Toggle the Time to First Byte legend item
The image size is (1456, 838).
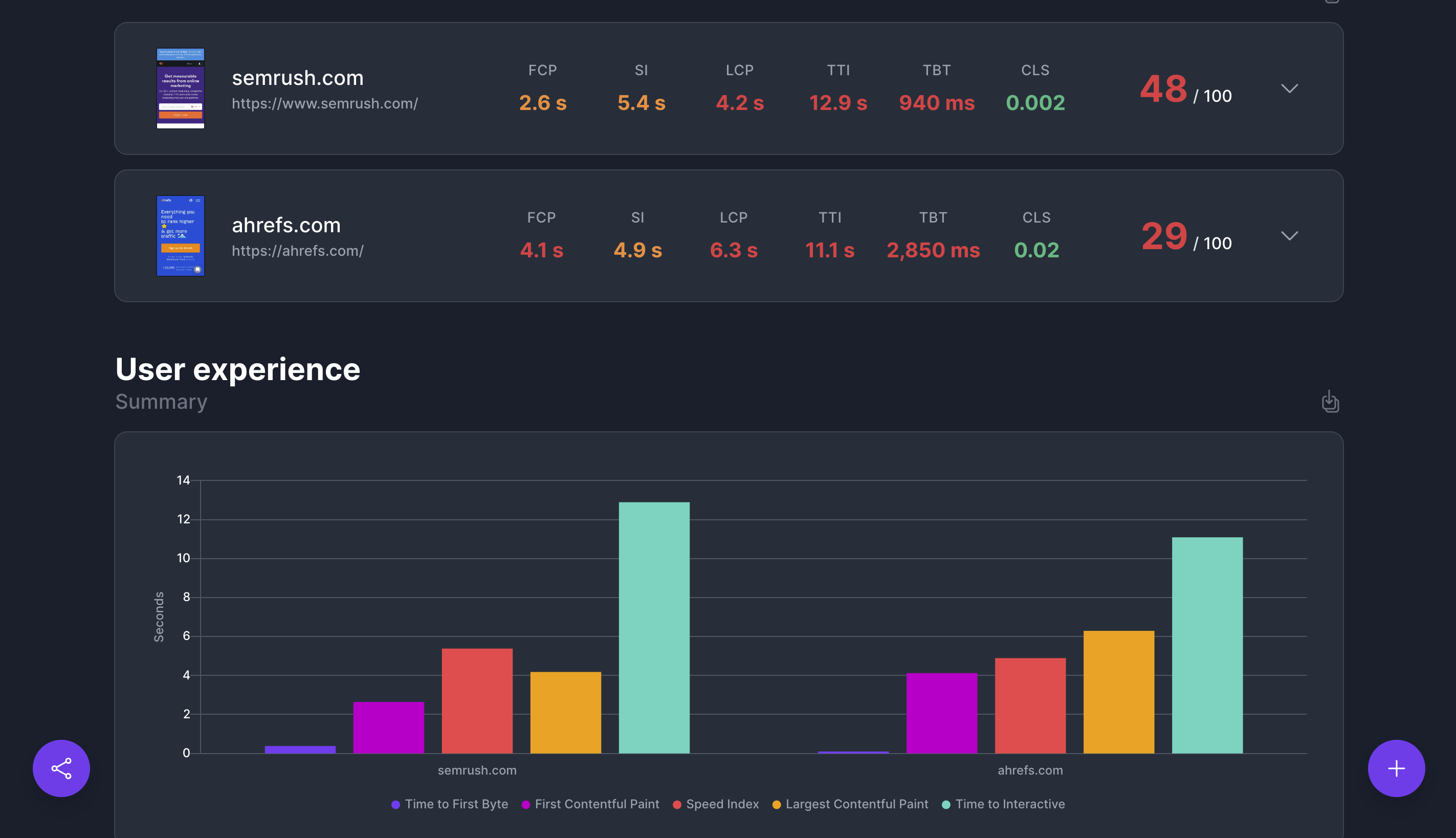[450, 804]
